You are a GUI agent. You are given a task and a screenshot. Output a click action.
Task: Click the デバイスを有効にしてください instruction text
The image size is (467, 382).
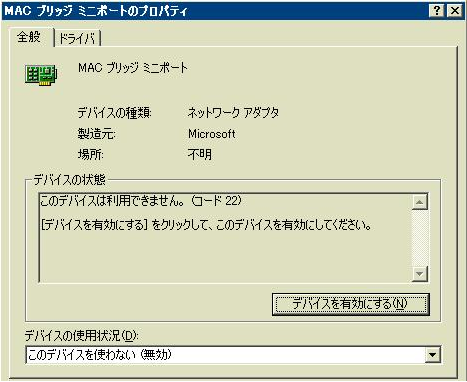206,225
